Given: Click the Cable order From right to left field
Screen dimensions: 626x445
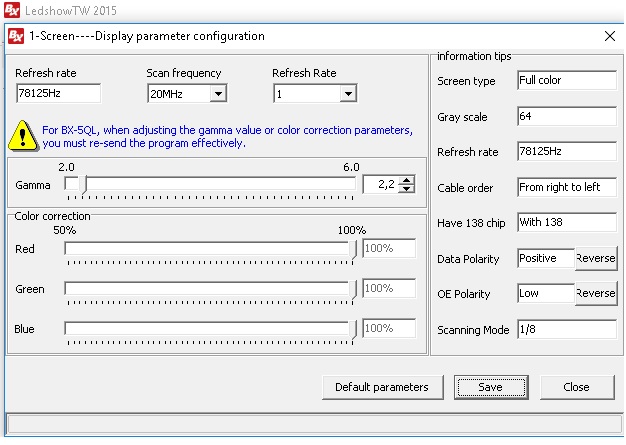Looking at the screenshot, I should pos(567,187).
